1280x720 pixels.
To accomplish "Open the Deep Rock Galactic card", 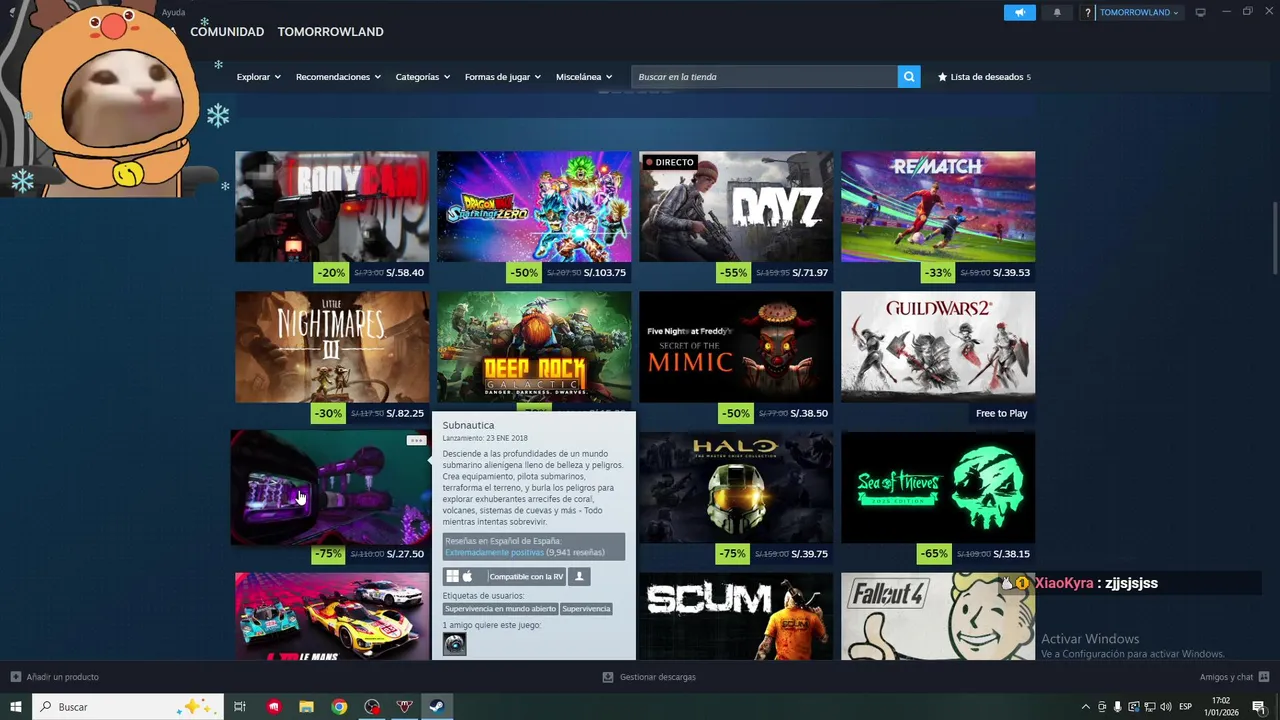I will pos(534,347).
